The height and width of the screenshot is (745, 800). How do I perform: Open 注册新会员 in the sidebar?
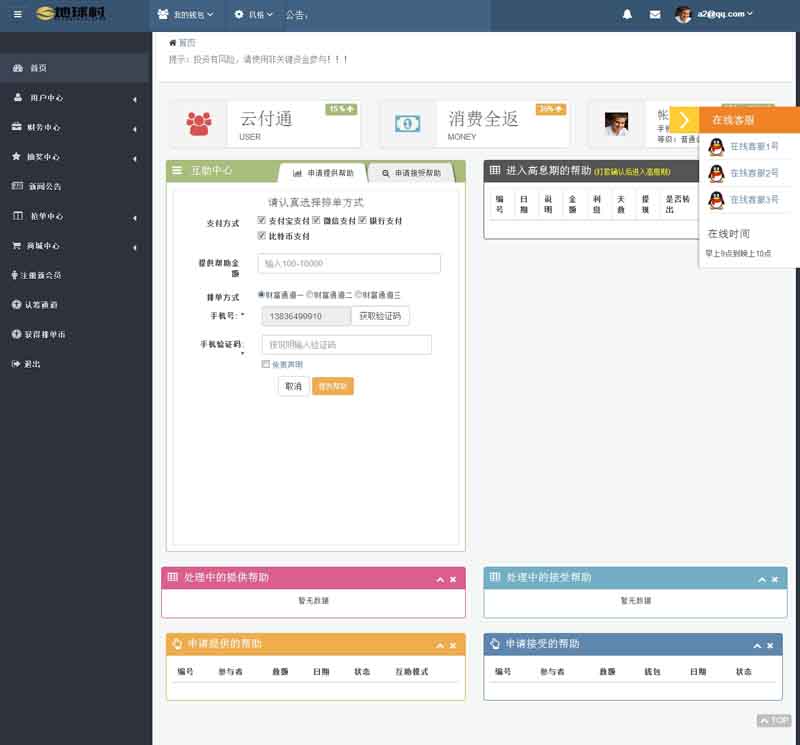pos(37,275)
